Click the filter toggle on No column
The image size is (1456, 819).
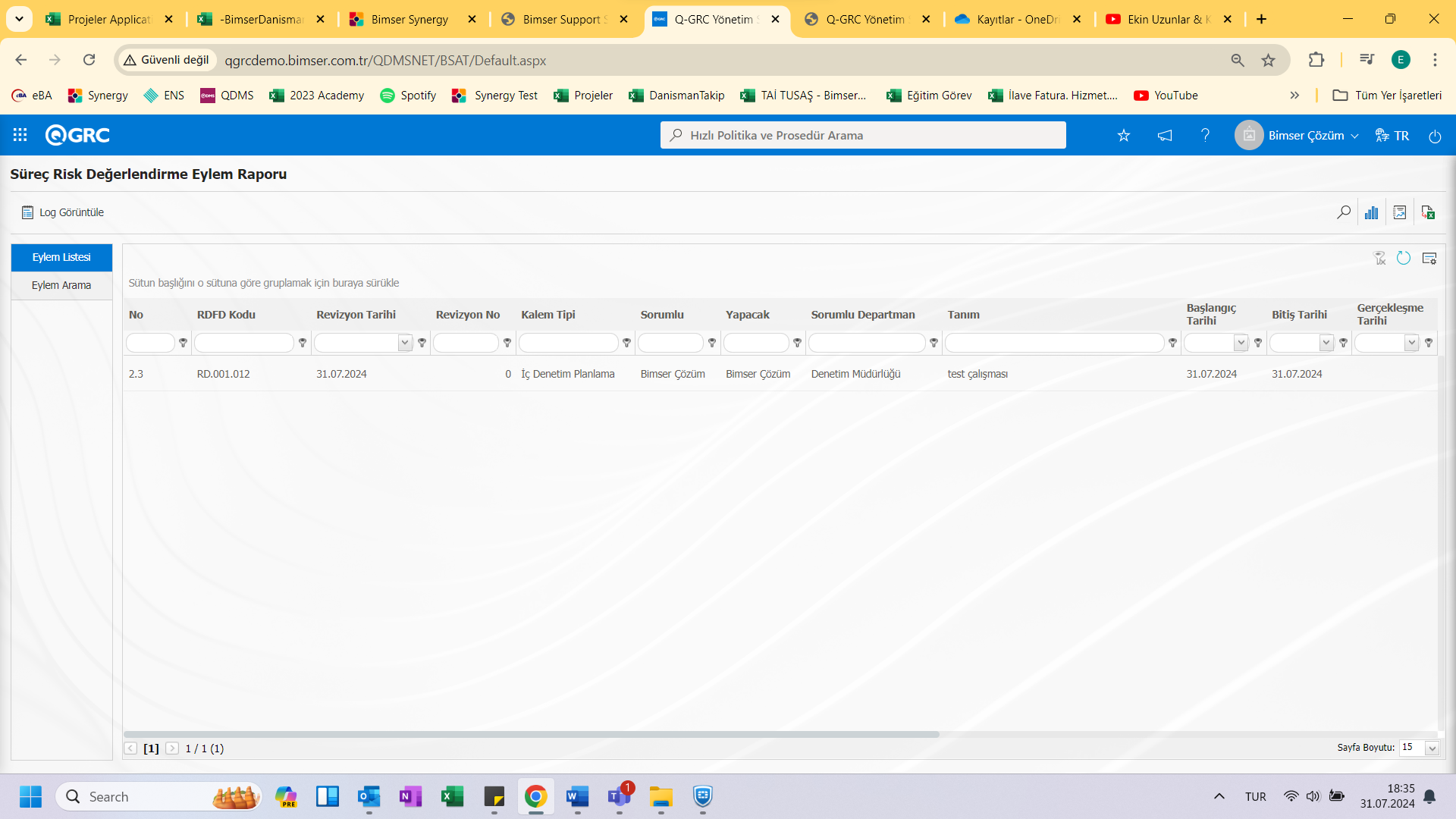click(x=183, y=342)
